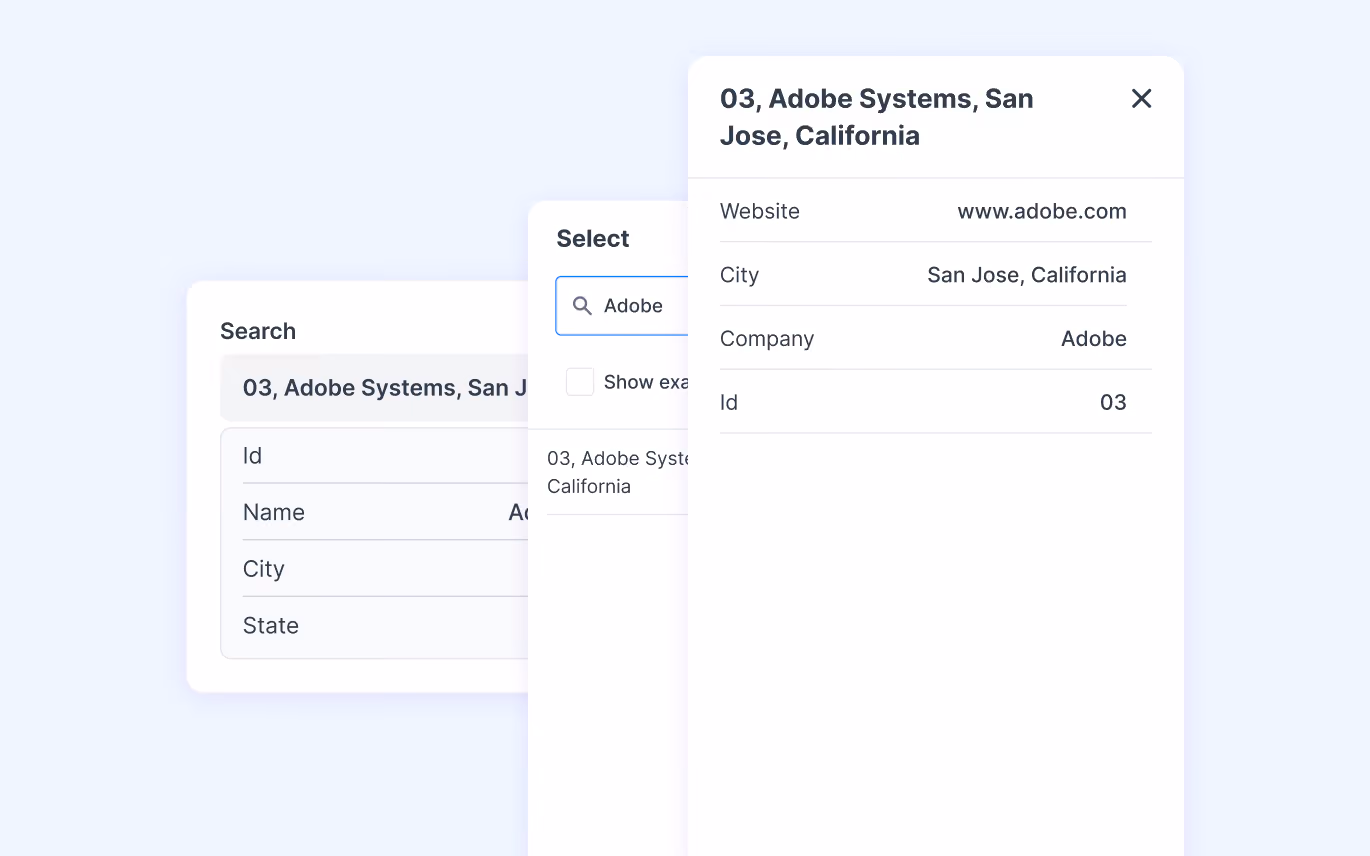1370x856 pixels.
Task: Click the Select panel heading
Action: (593, 239)
